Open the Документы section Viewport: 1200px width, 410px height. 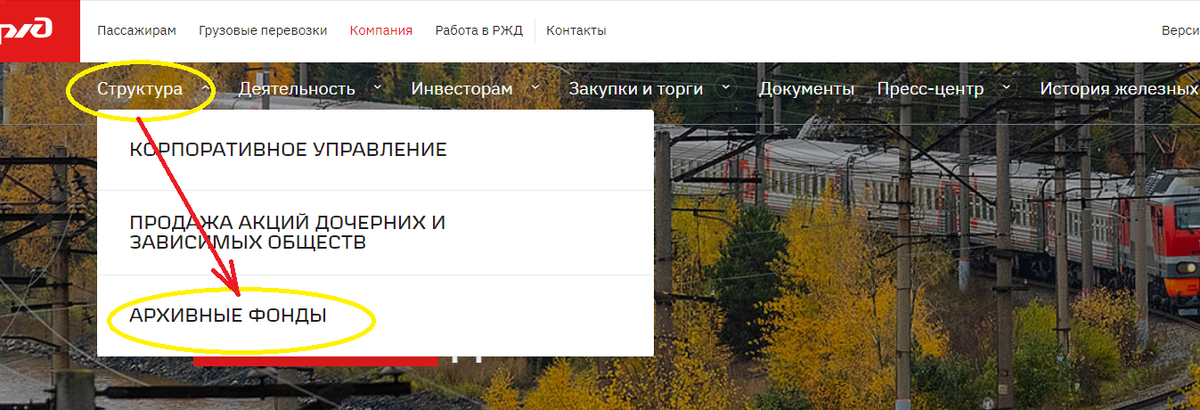806,89
